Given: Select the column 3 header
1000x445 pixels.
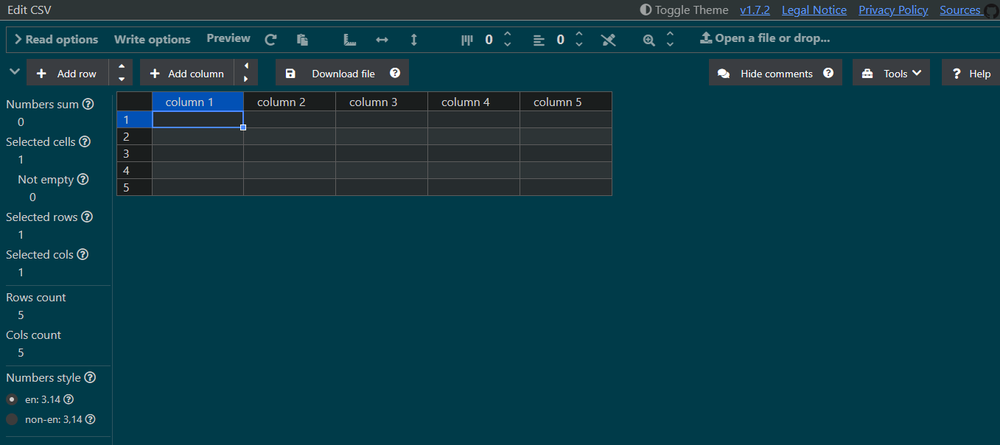Looking at the screenshot, I should pos(381,101).
